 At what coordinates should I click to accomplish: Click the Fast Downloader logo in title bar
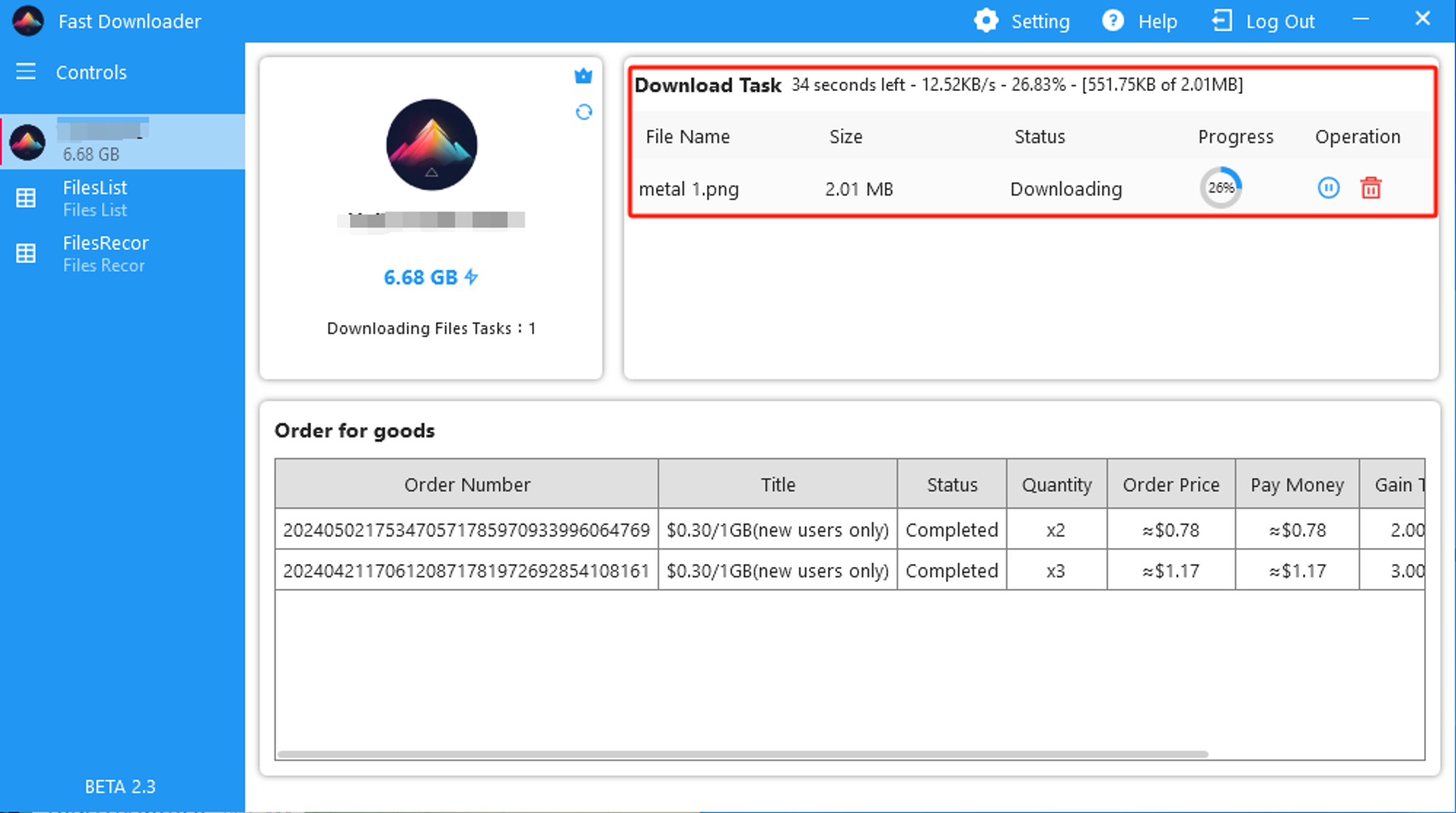28,20
